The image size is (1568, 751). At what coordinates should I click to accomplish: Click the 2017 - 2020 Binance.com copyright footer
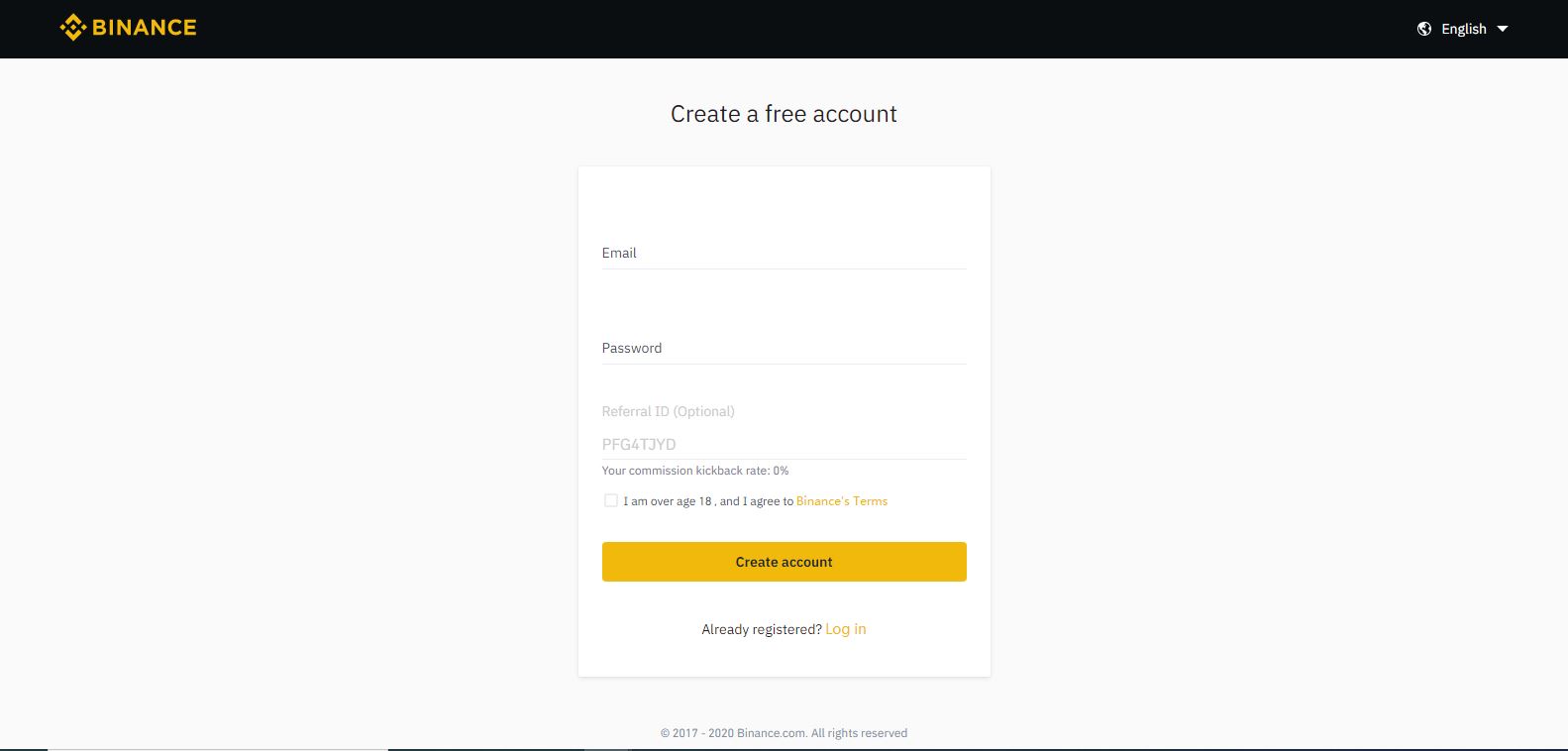[x=784, y=733]
